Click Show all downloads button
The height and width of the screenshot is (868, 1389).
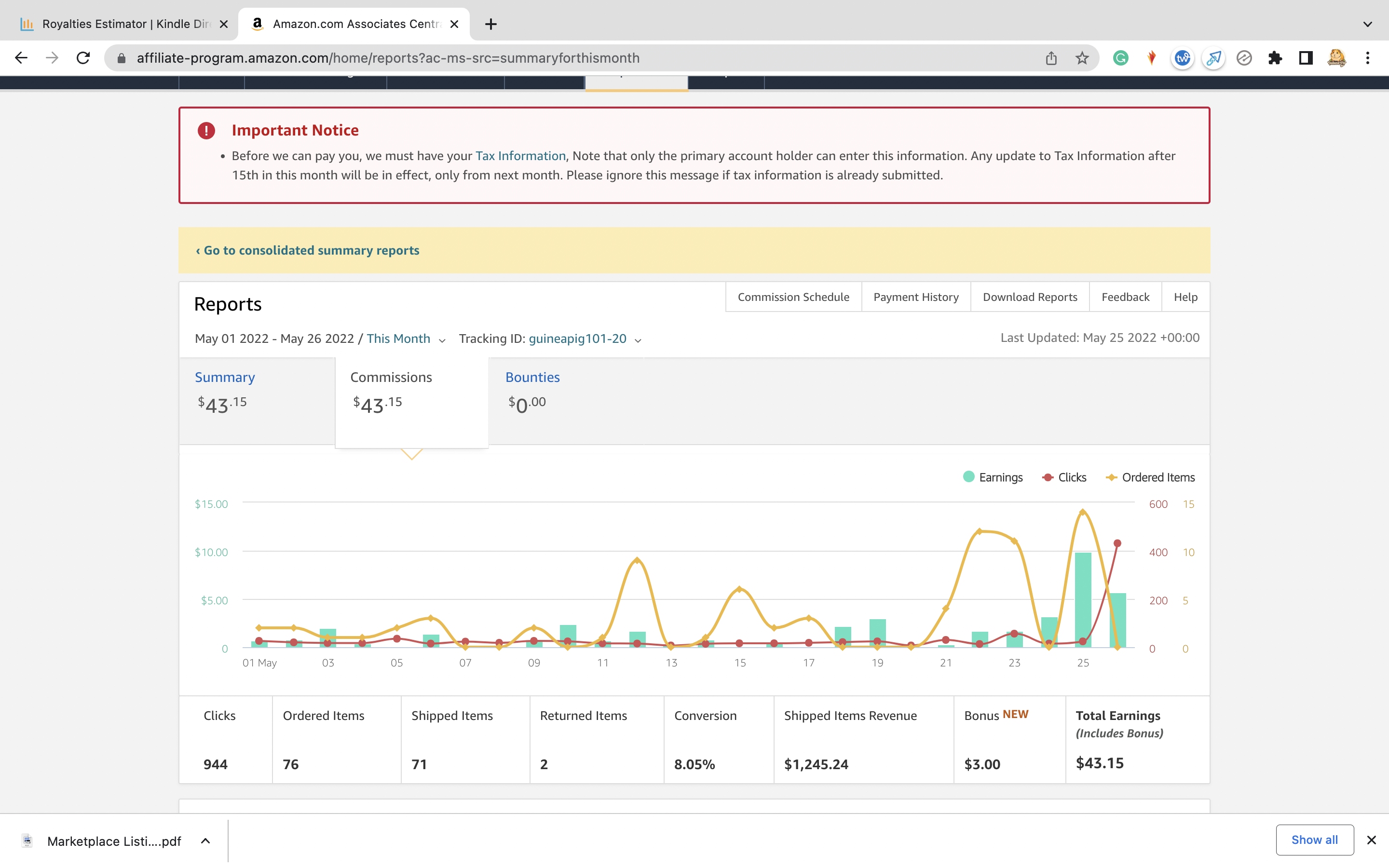pos(1314,840)
